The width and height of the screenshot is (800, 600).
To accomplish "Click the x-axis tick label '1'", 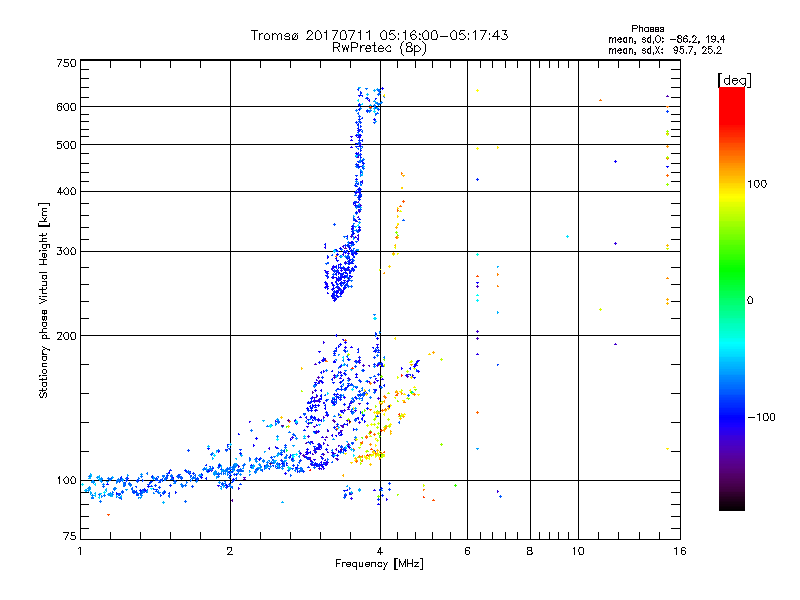I will (80, 551).
